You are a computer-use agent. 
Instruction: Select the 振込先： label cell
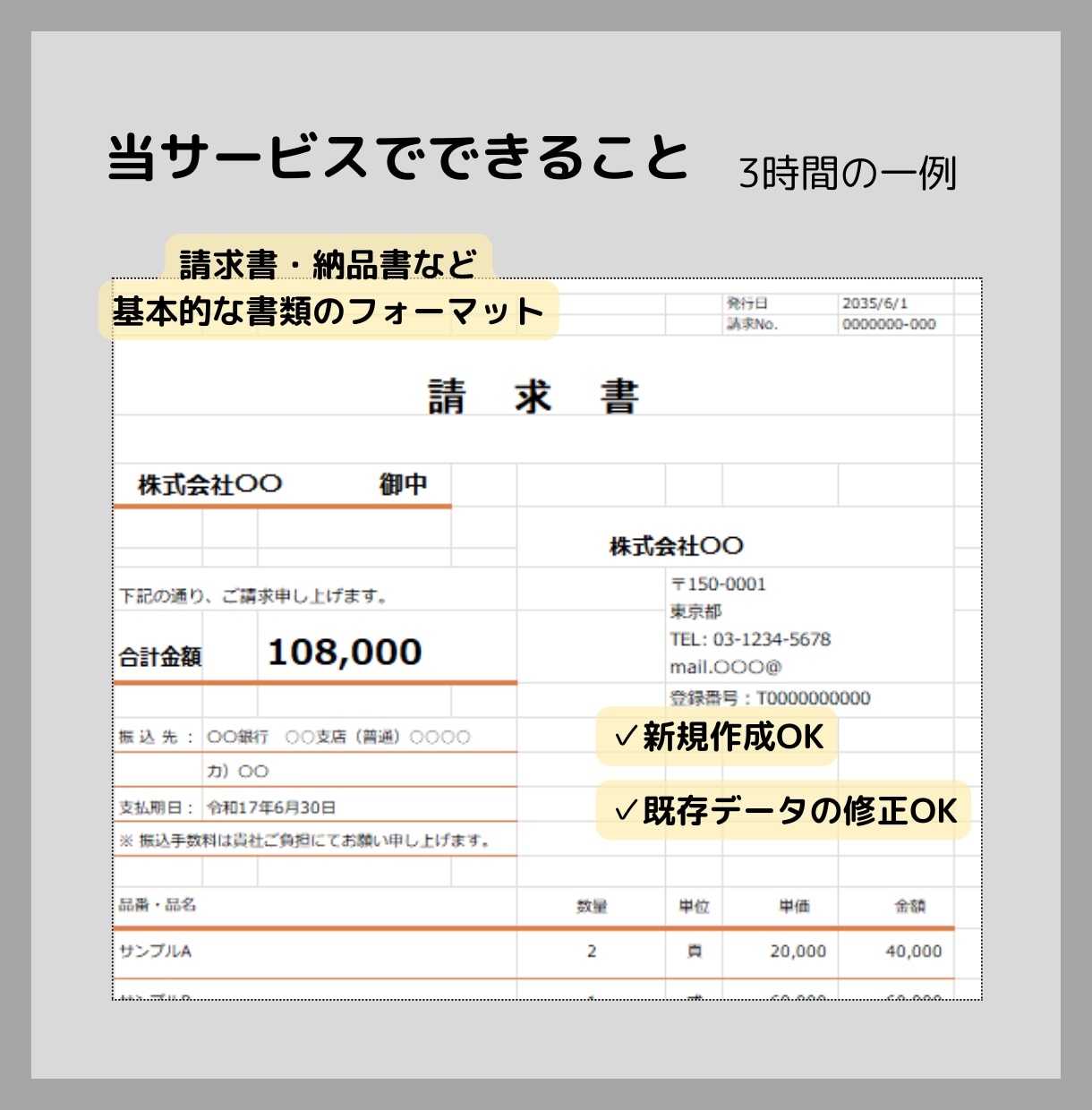157,738
